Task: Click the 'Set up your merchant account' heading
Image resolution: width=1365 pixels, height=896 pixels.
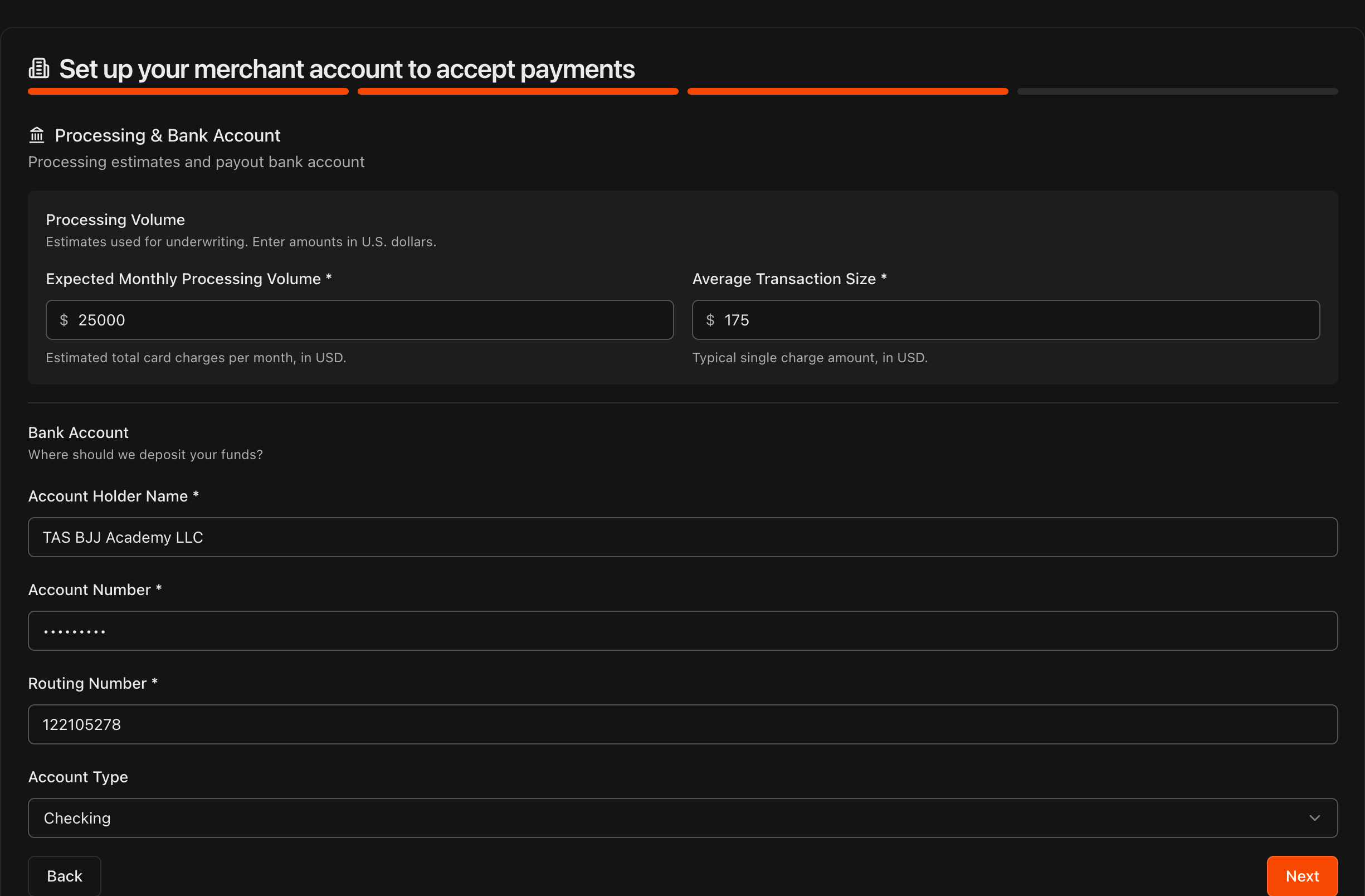Action: point(347,70)
